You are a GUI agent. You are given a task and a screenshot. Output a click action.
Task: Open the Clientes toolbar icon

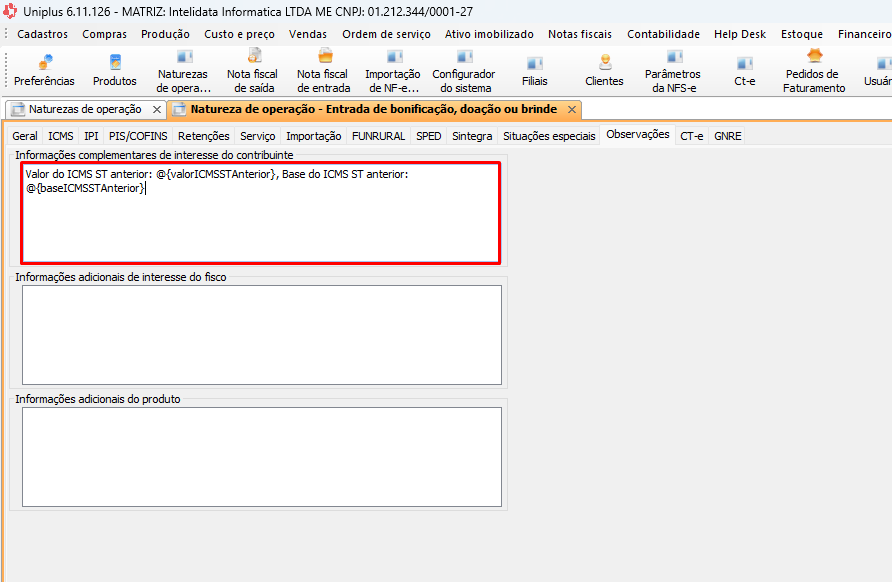coord(604,72)
